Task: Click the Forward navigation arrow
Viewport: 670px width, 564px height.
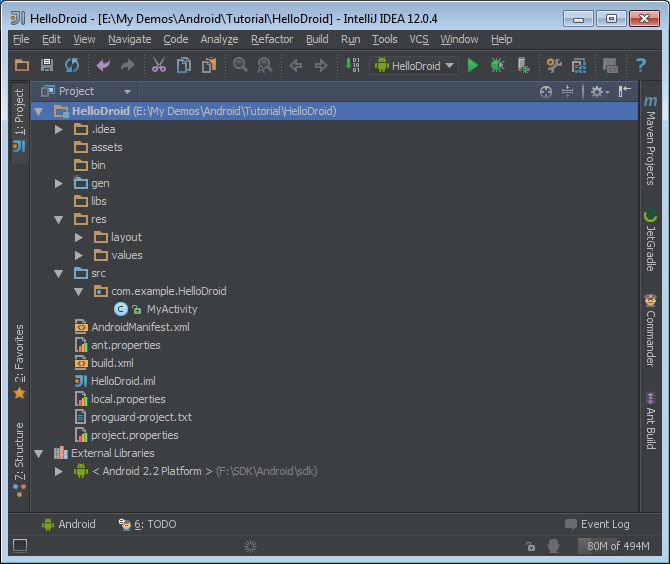Action: (x=321, y=65)
